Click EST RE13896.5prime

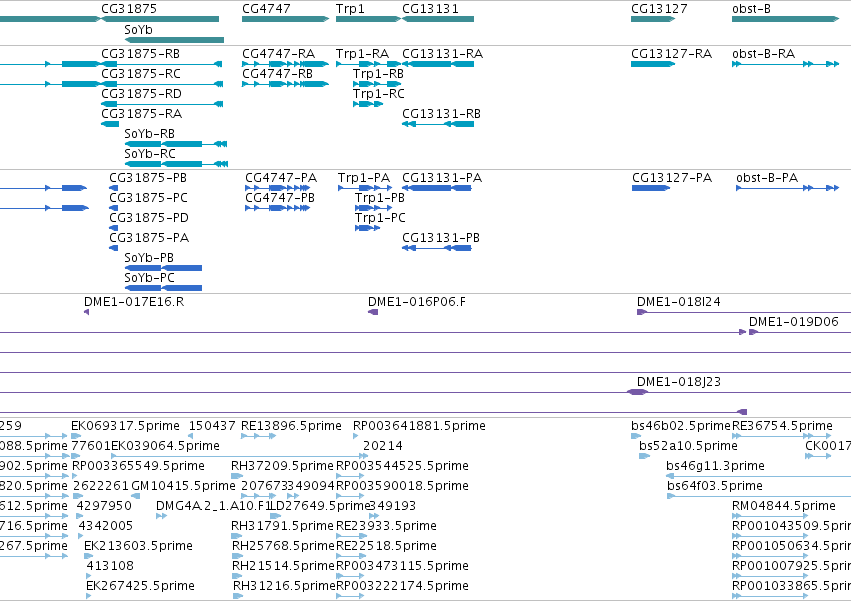pos(259,436)
